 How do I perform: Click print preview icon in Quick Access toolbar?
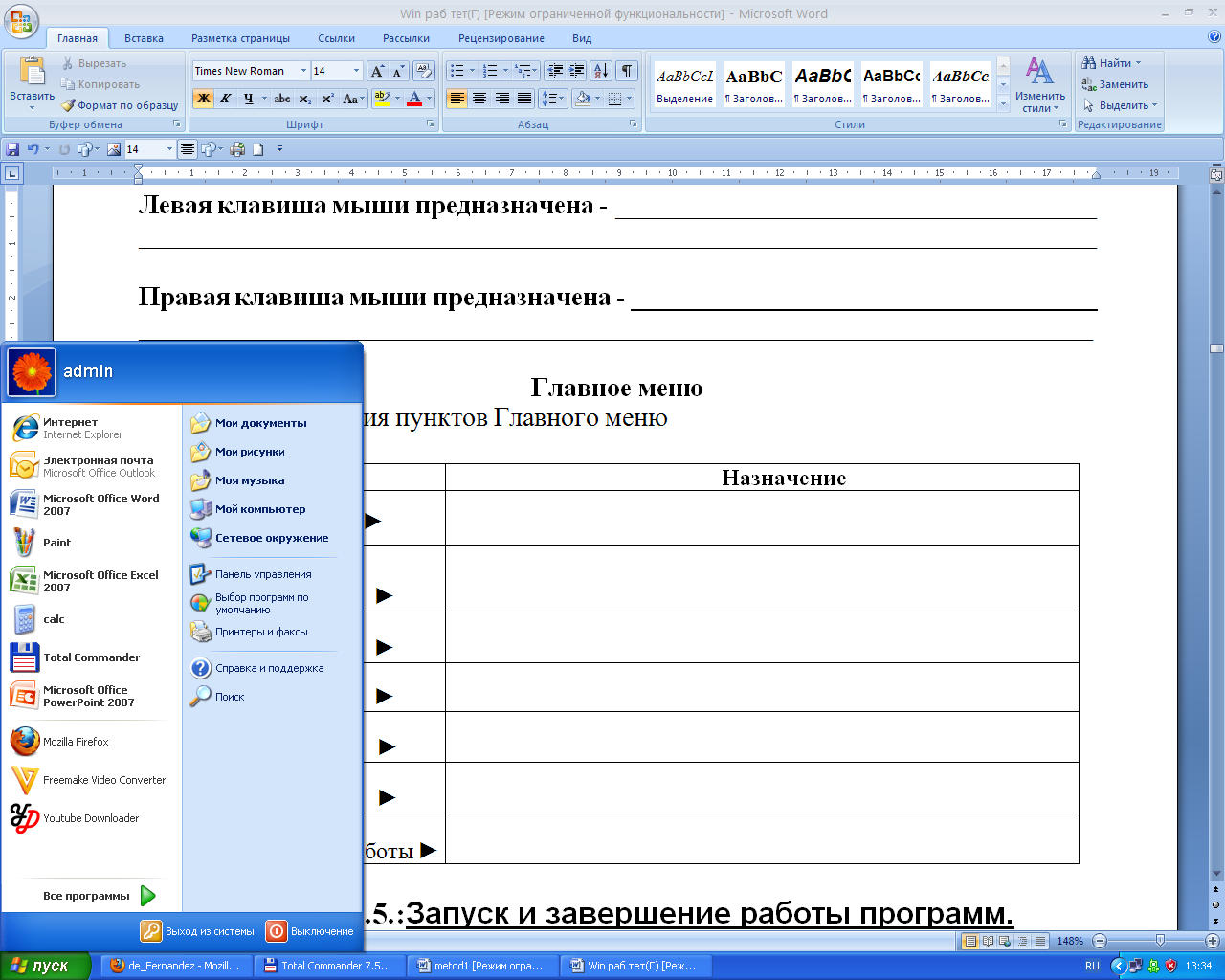point(237,149)
